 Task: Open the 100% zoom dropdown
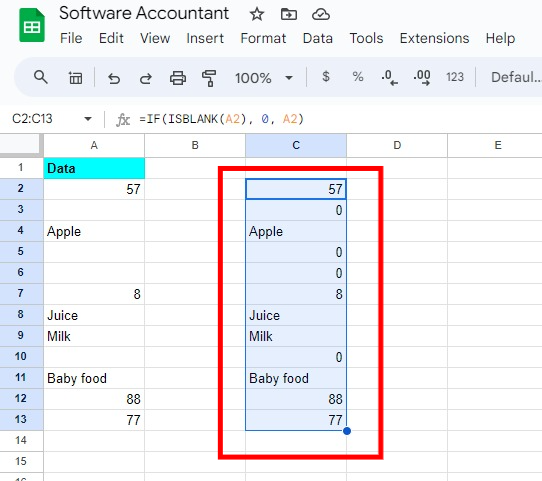264,78
